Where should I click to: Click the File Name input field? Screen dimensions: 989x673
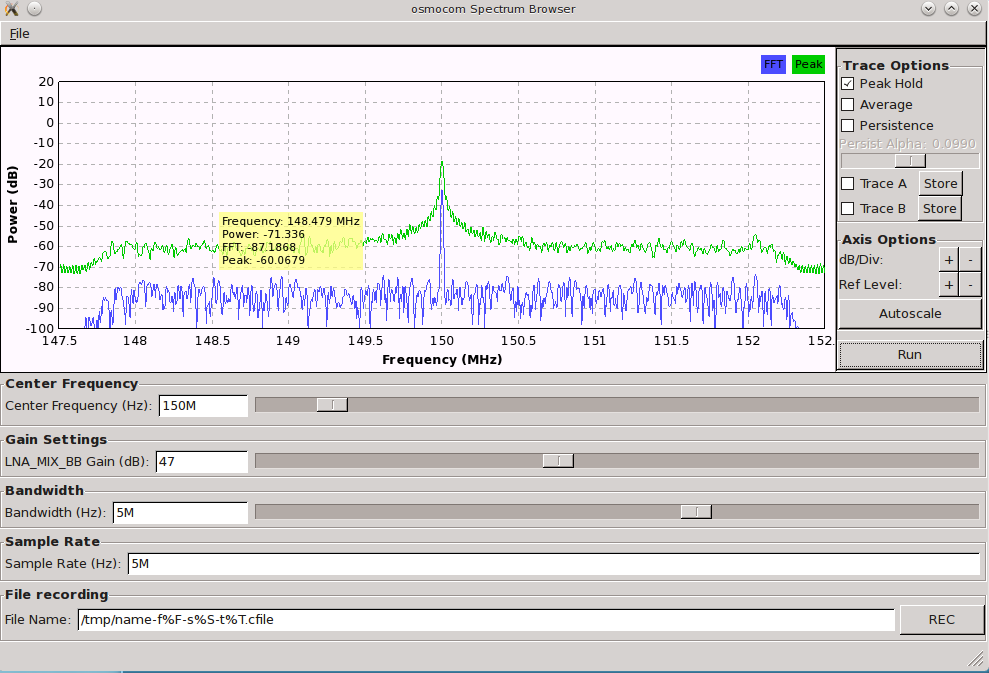486,620
